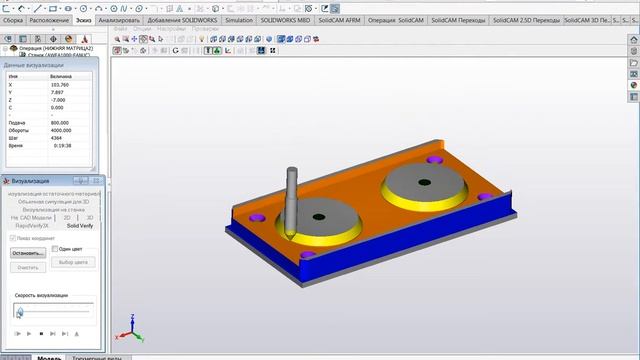Activate the rotate view tool
The image size is (640, 360).
143,39
